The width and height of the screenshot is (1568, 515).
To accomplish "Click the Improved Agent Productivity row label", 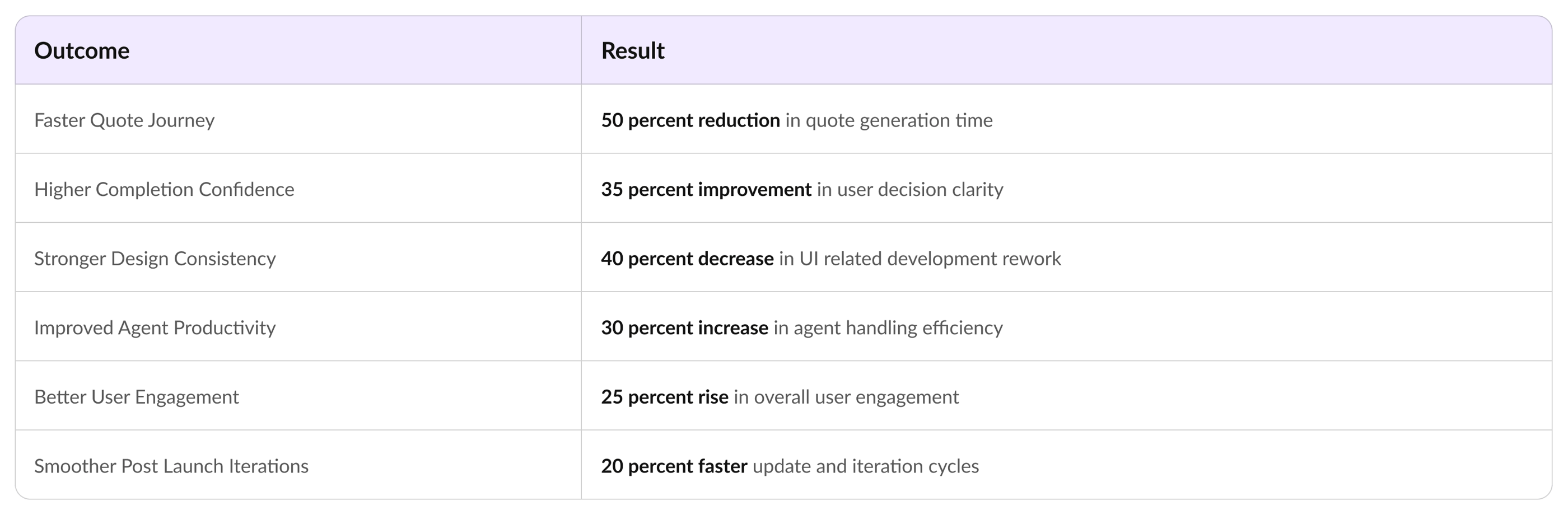I will click(x=155, y=327).
